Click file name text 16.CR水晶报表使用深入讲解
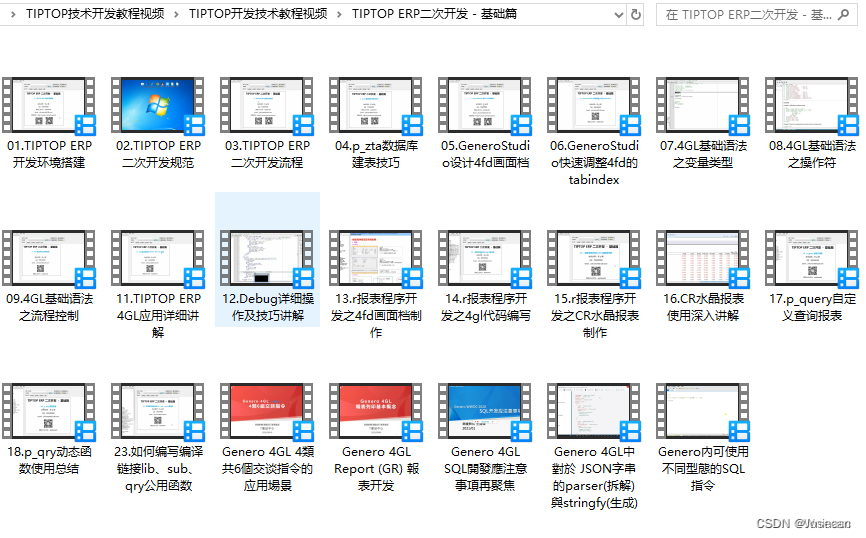Image resolution: width=866 pixels, height=538 pixels. [703, 307]
